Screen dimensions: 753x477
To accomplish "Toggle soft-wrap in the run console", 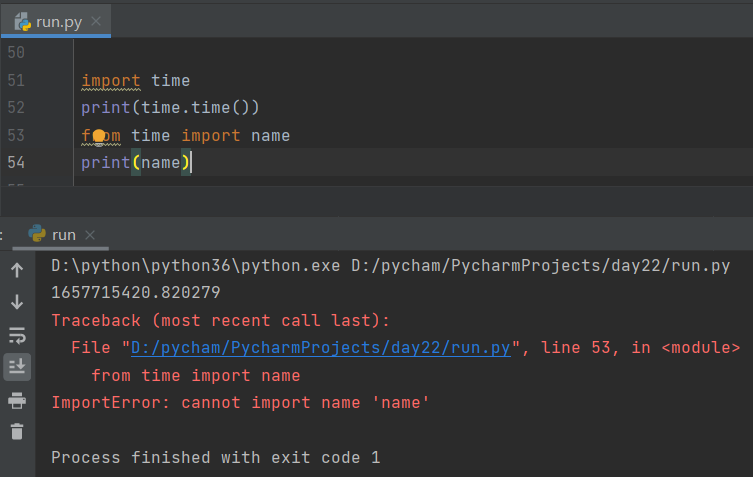I will tap(17, 334).
